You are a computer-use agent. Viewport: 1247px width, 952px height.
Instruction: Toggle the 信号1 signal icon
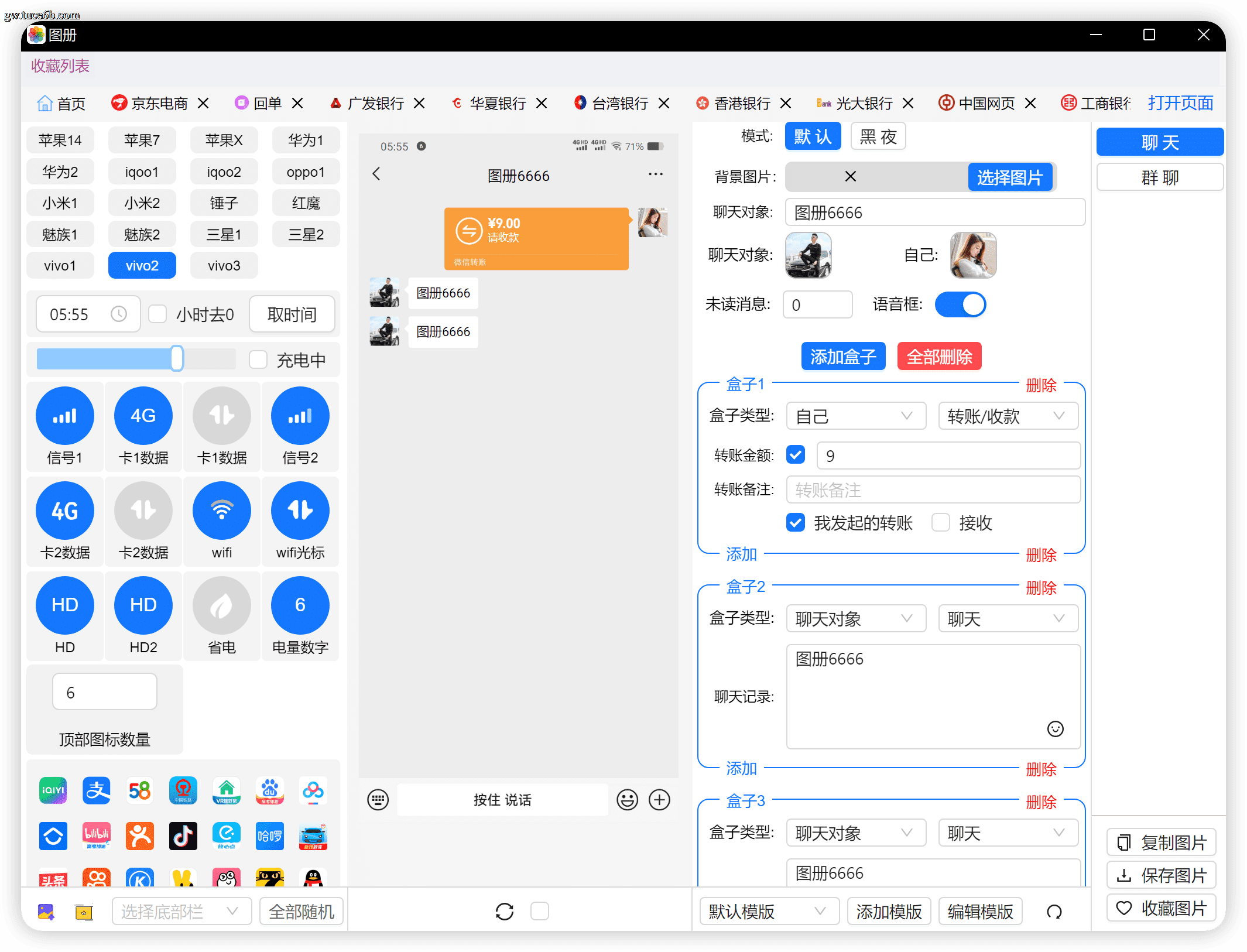pos(64,416)
